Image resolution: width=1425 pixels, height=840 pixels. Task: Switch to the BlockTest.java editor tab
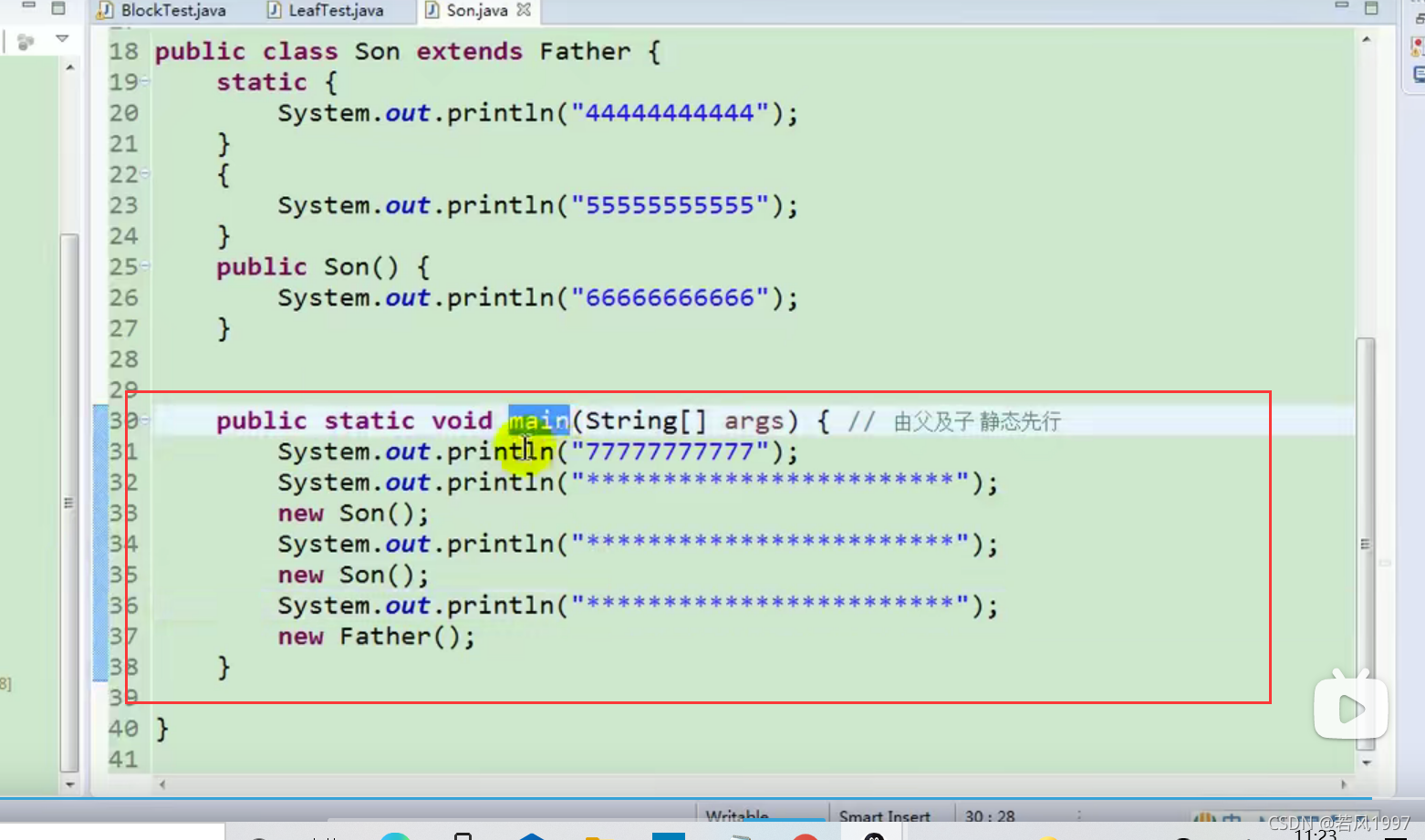click(x=162, y=10)
